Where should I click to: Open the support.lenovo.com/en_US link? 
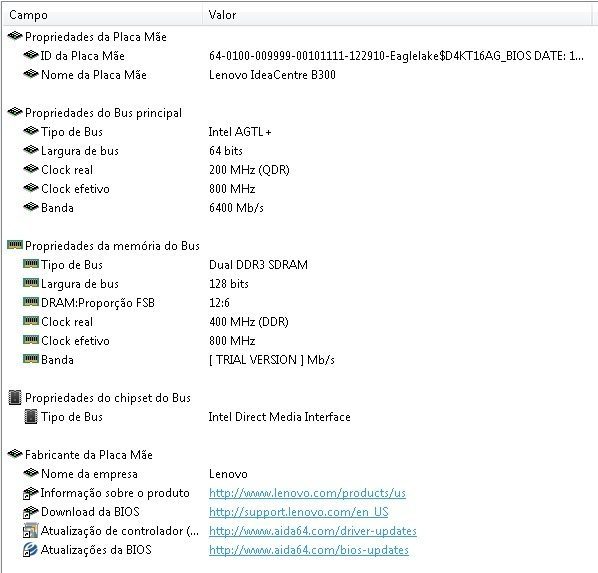click(x=299, y=512)
